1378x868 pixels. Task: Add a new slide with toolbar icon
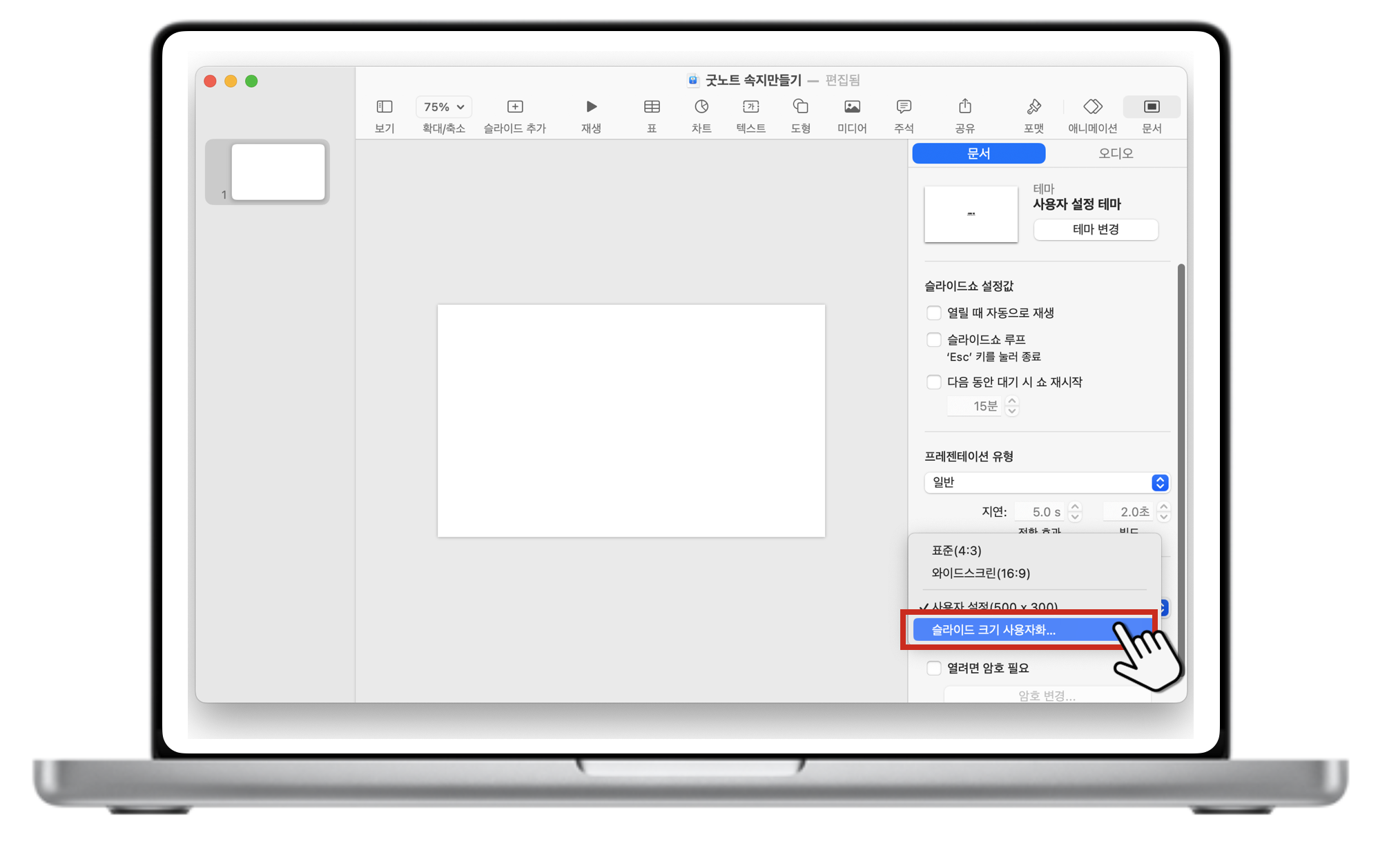[515, 107]
